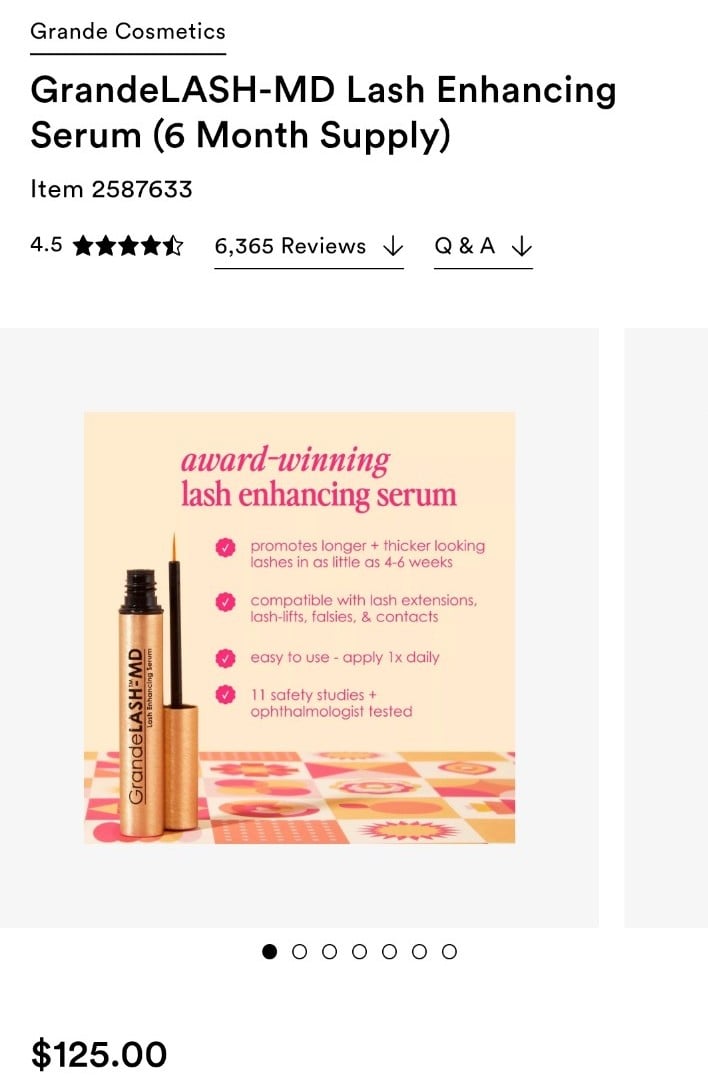The image size is (708, 1086).
Task: Click the Item 2587633 number text
Action: coord(112,189)
